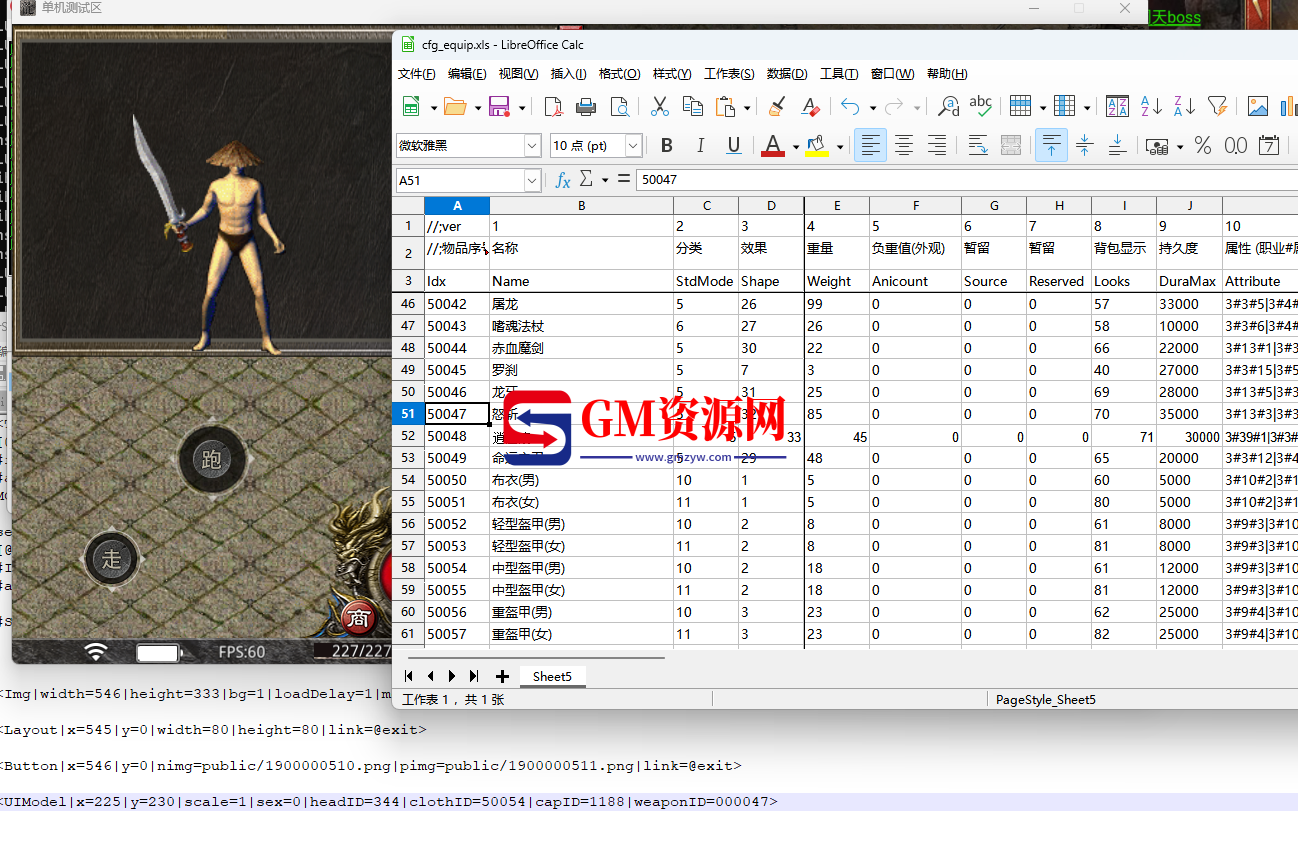Apply Format as Percent icon
Image resolution: width=1298 pixels, height=856 pixels.
click(x=1203, y=146)
